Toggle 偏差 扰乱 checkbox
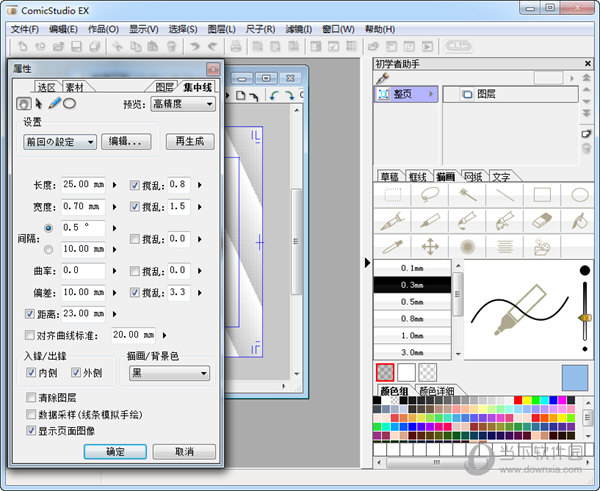Image resolution: width=600 pixels, height=491 pixels. click(134, 293)
